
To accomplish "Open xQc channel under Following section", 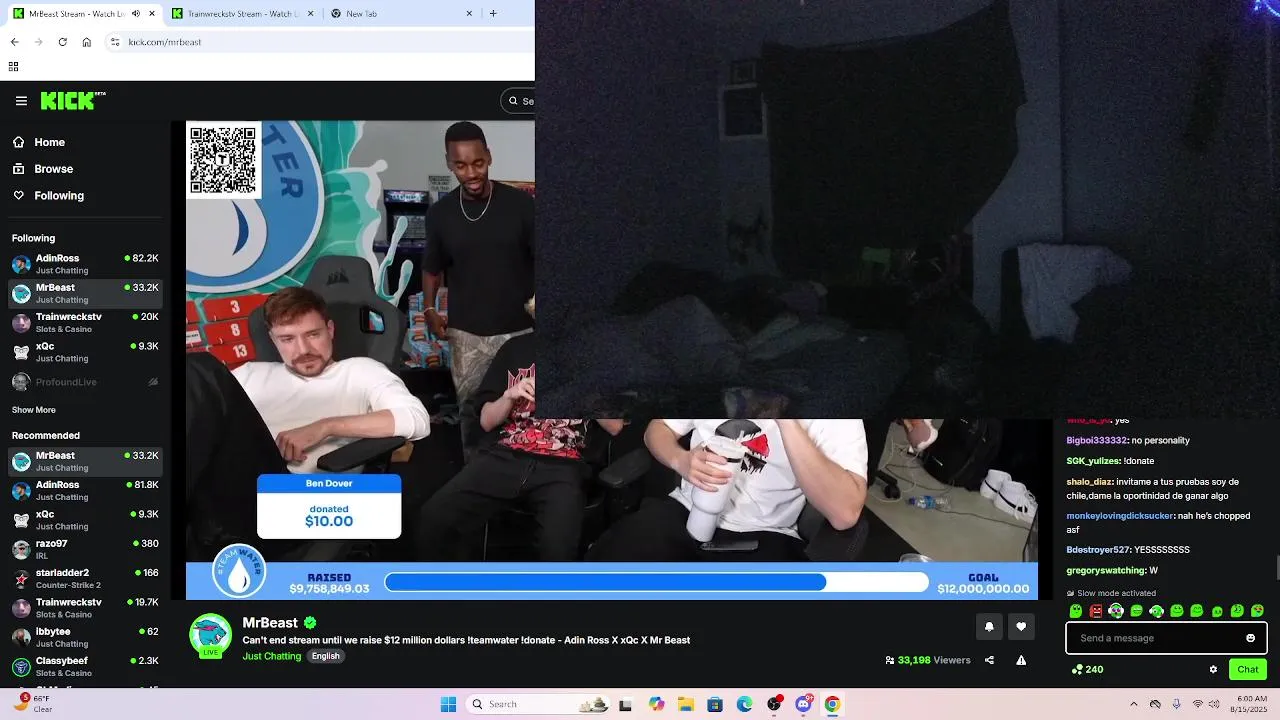I will (x=85, y=352).
